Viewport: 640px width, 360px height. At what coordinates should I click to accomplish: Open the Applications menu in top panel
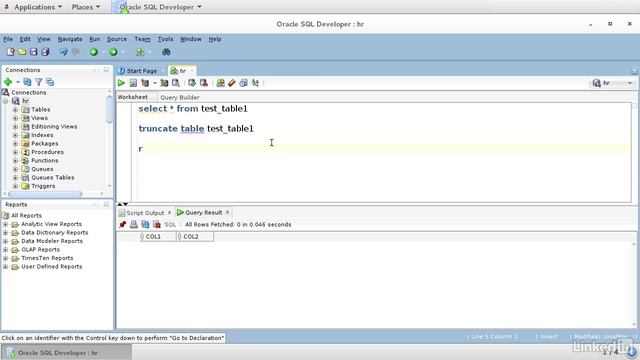(x=38, y=7)
